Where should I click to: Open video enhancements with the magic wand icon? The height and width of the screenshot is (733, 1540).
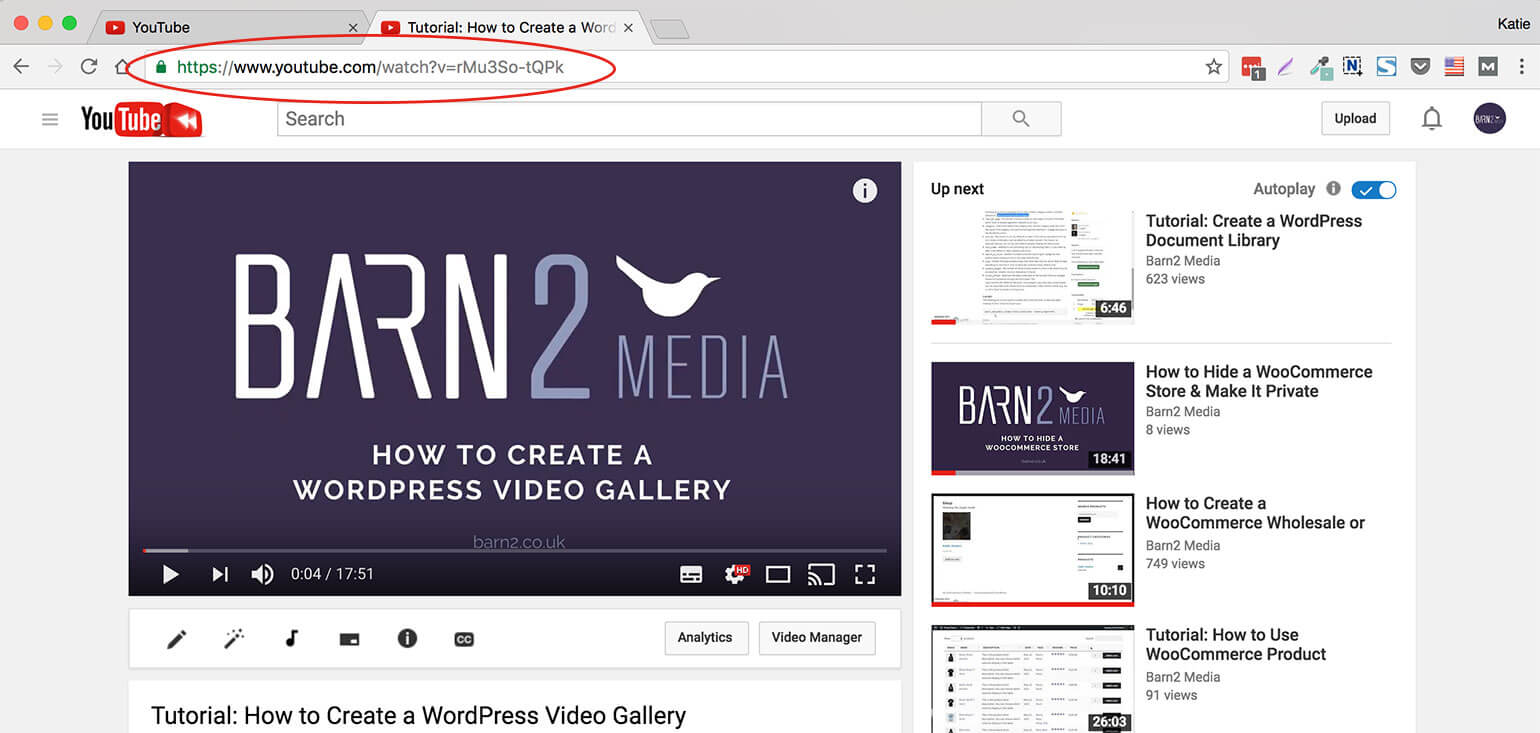[x=233, y=638]
